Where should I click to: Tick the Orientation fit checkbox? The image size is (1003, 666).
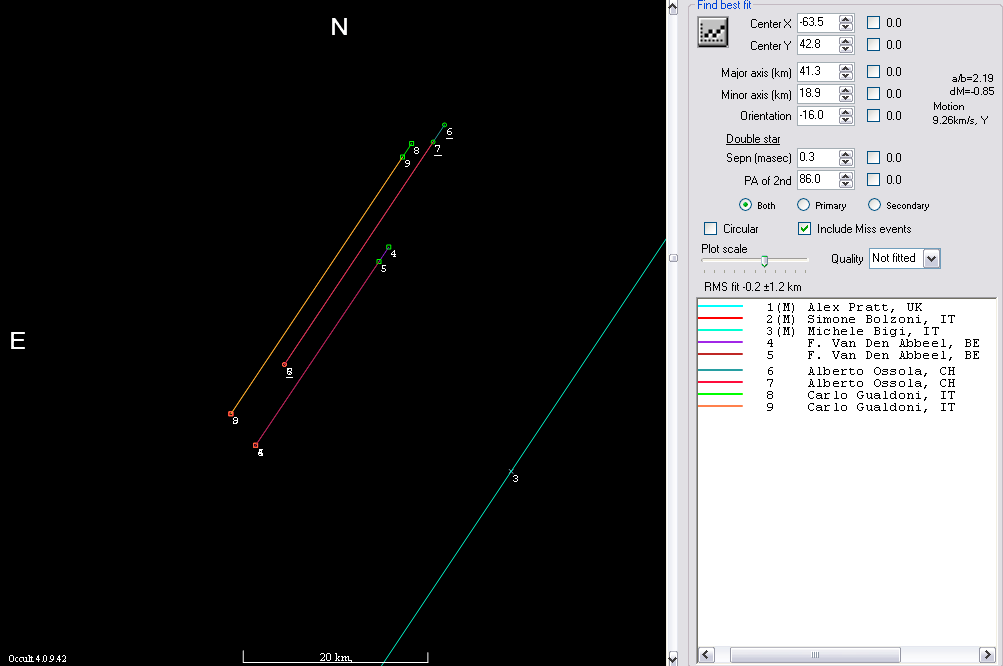[x=873, y=115]
